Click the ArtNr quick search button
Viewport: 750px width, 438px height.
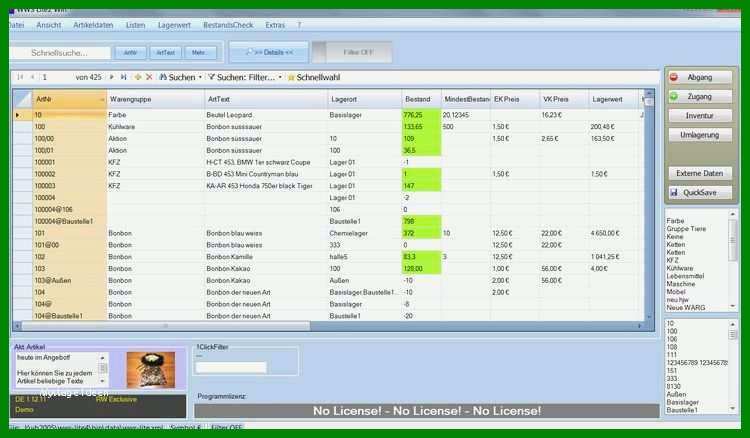point(130,53)
